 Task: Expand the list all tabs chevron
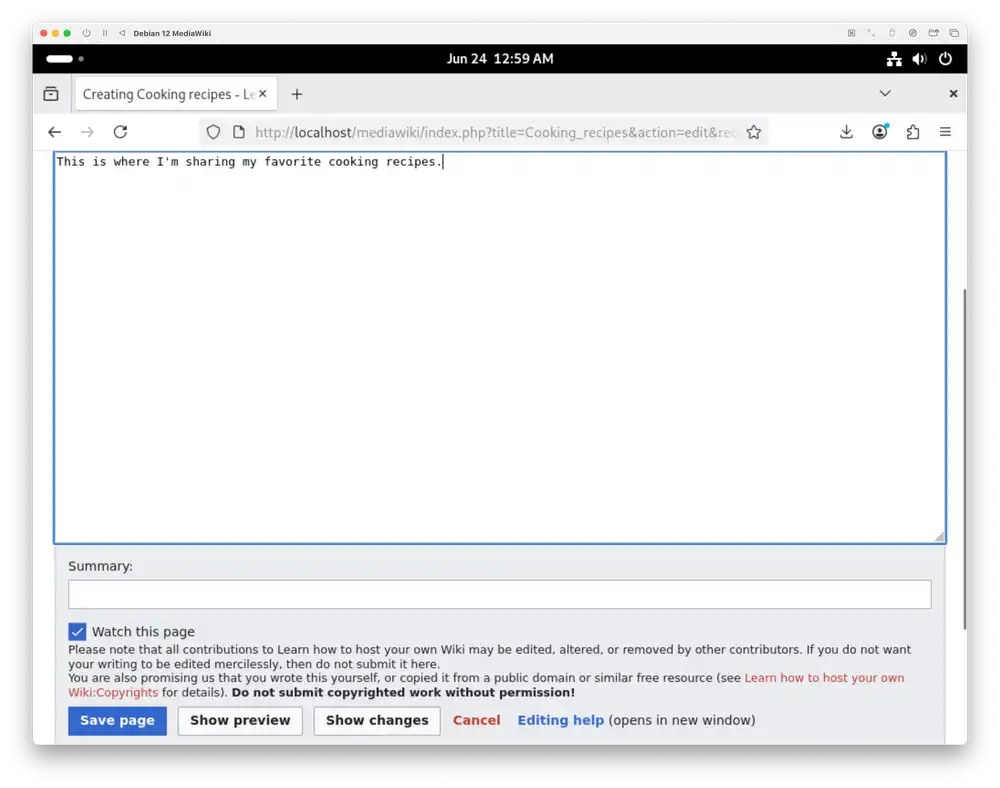[x=885, y=94]
